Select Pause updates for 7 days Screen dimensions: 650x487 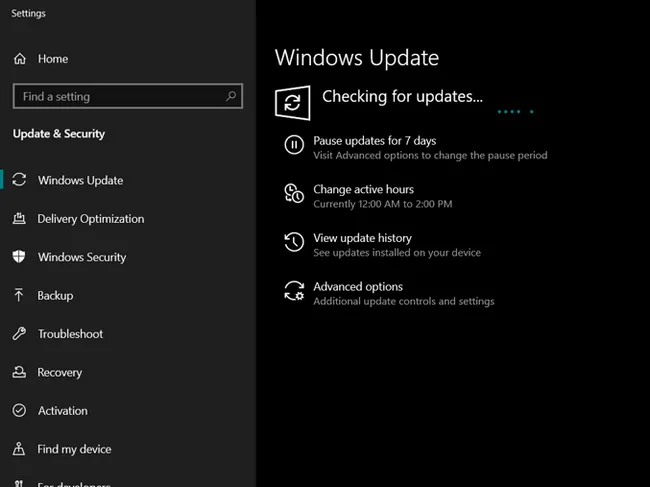tap(375, 141)
